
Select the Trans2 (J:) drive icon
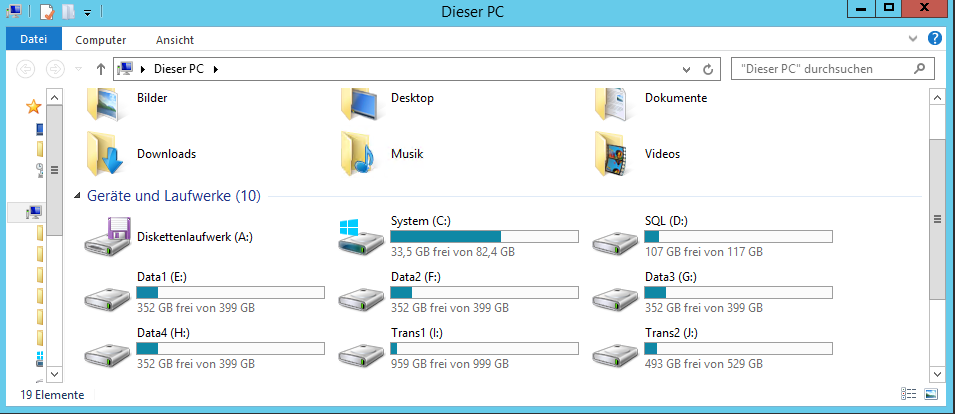[616, 356]
